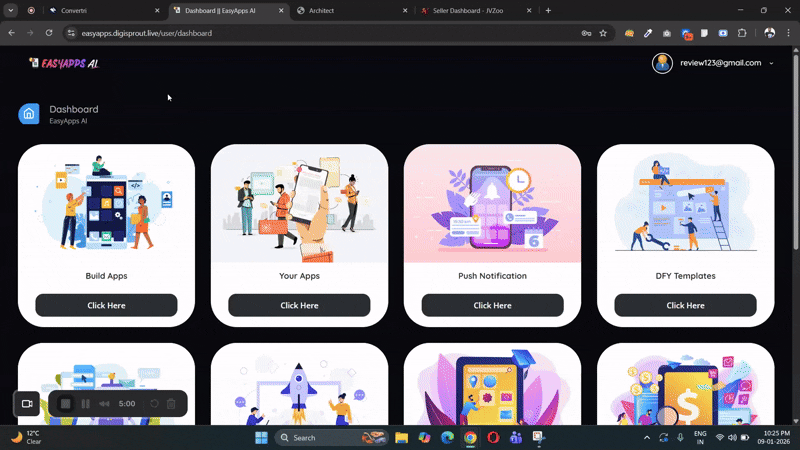Click the blue Dashboard home icon
This screenshot has height=450, width=800.
[x=29, y=114]
